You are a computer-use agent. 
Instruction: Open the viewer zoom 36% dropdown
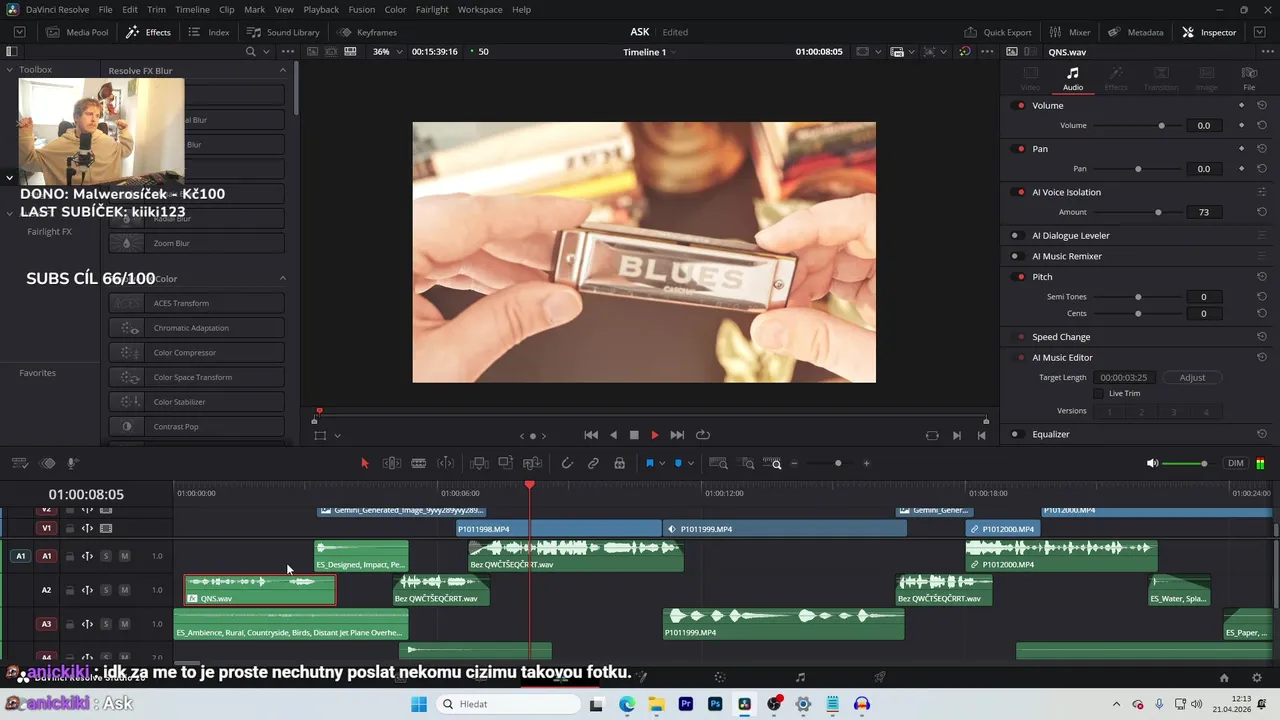387,52
